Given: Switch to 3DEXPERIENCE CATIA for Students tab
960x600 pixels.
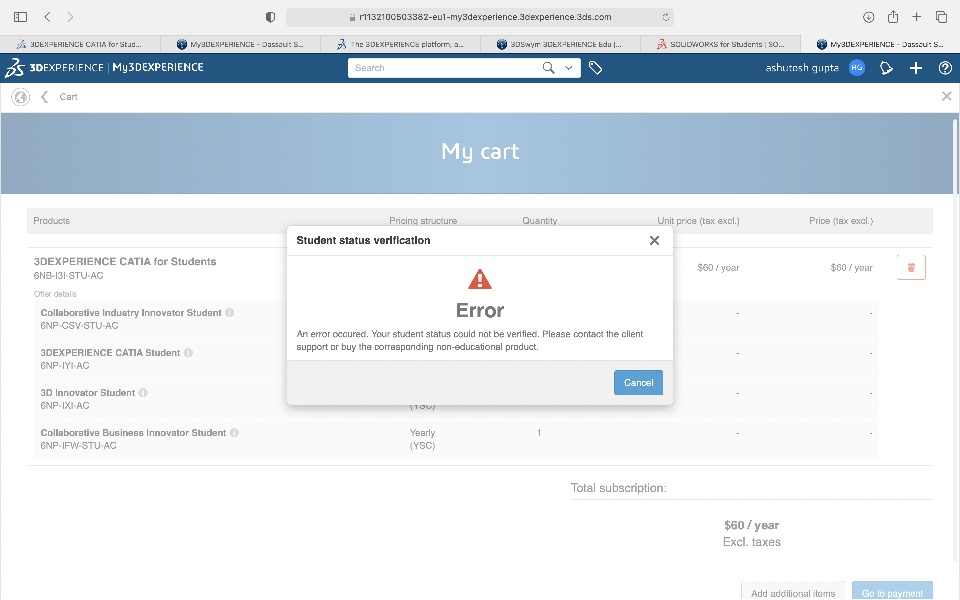Looking at the screenshot, I should [x=80, y=44].
